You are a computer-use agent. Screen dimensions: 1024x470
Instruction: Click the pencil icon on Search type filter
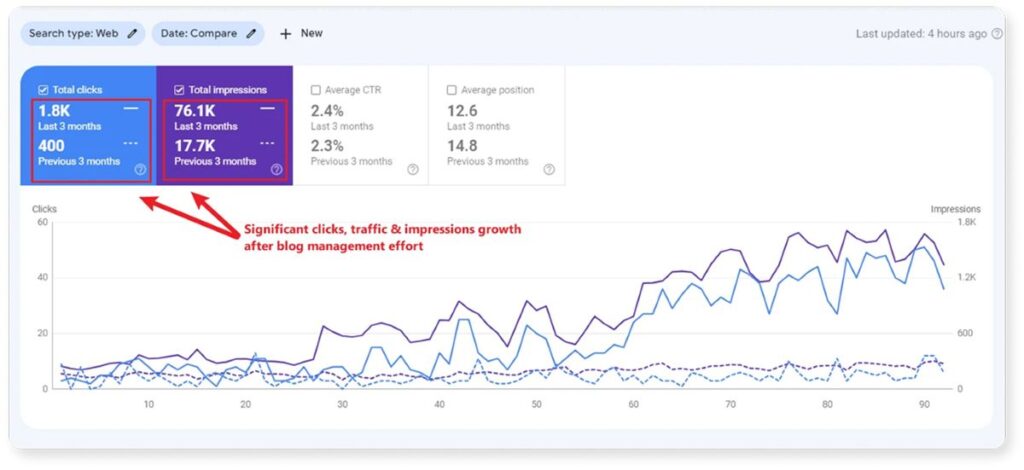pos(132,34)
